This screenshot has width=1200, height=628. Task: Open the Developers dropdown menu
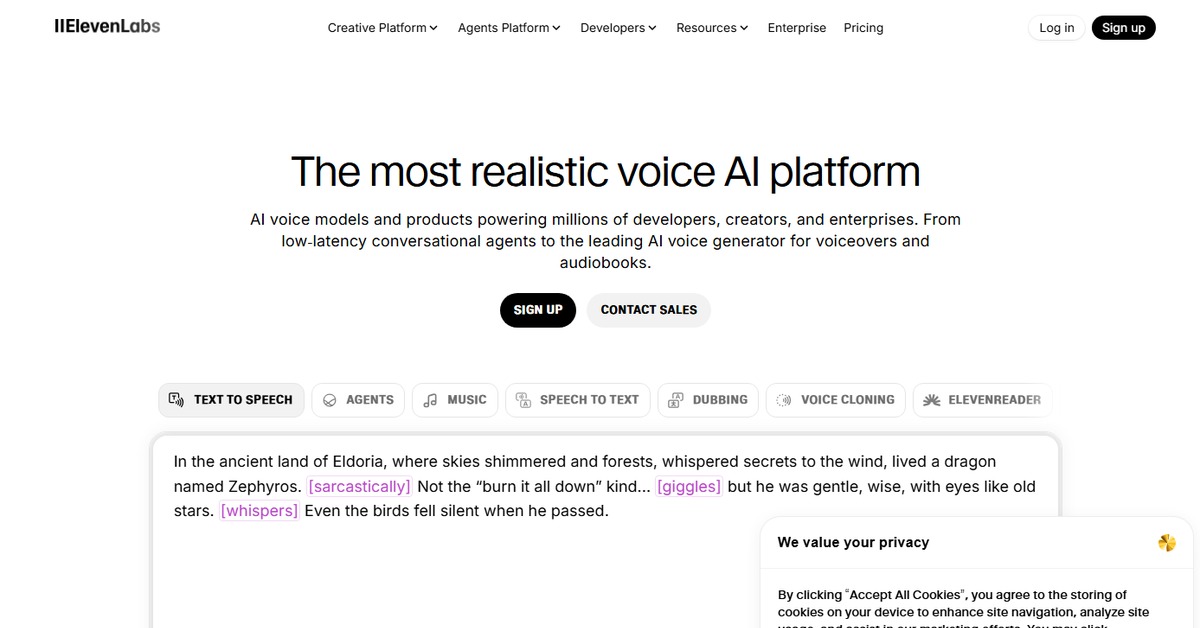coord(618,28)
